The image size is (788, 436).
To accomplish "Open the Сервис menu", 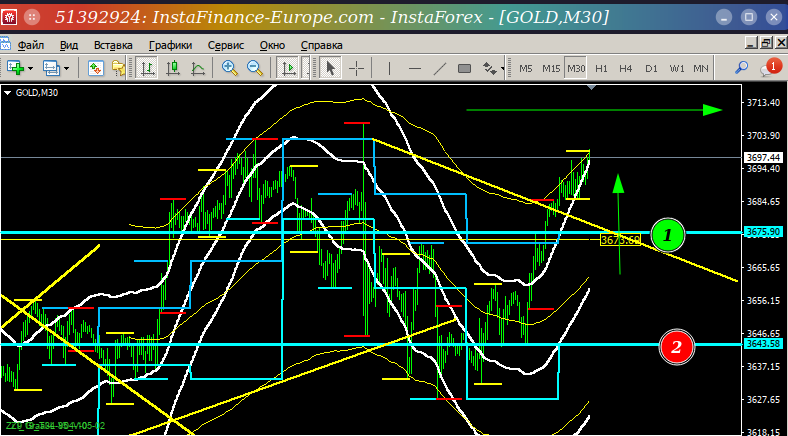I will (x=226, y=45).
